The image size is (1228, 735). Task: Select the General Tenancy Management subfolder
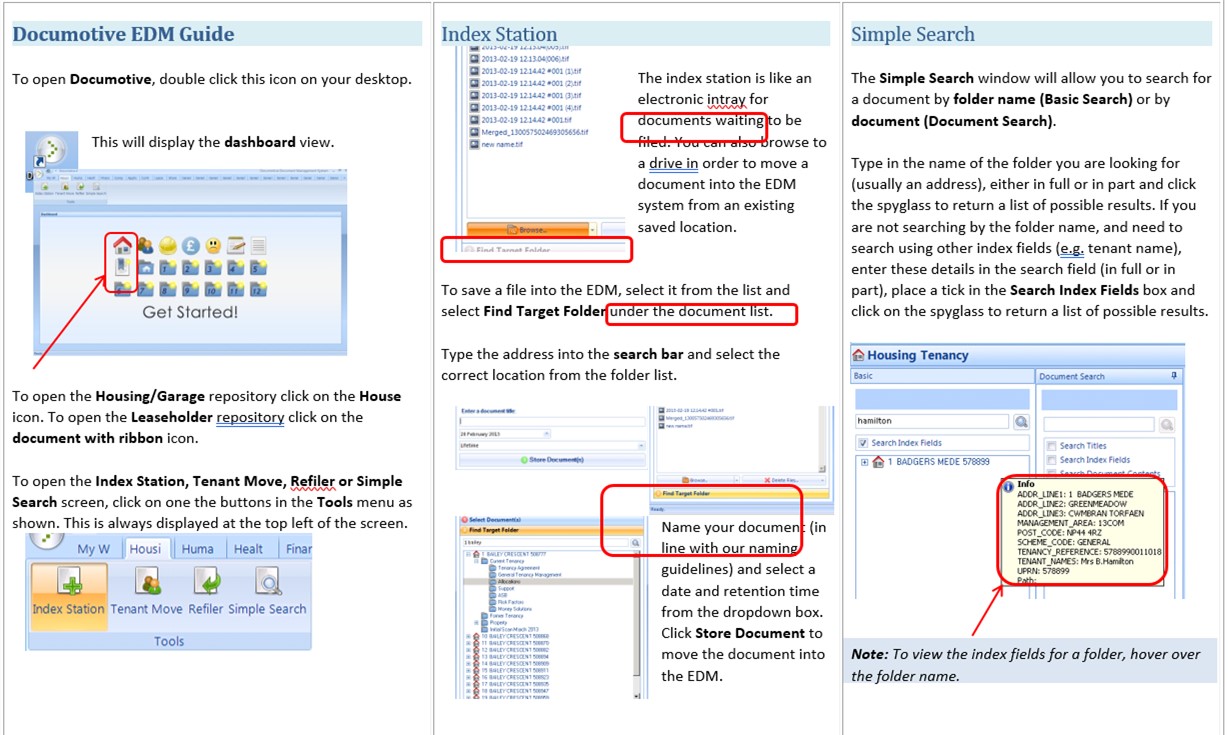[526, 576]
